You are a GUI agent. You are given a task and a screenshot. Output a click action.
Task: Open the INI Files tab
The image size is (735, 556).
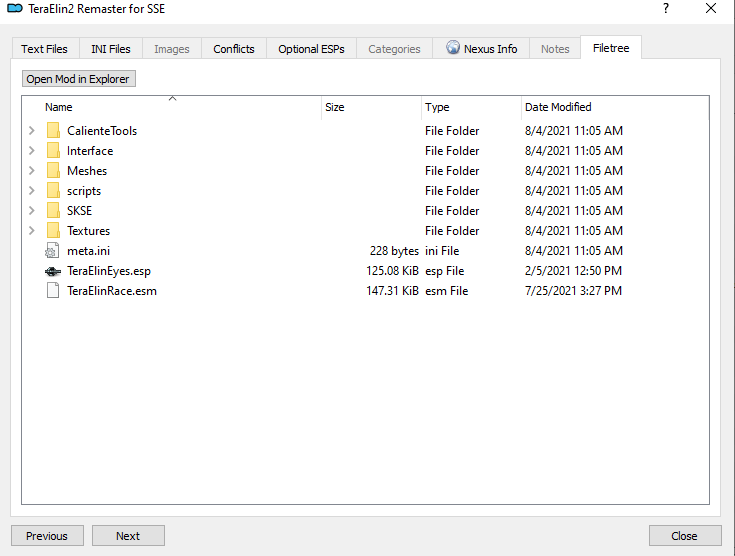pos(111,49)
